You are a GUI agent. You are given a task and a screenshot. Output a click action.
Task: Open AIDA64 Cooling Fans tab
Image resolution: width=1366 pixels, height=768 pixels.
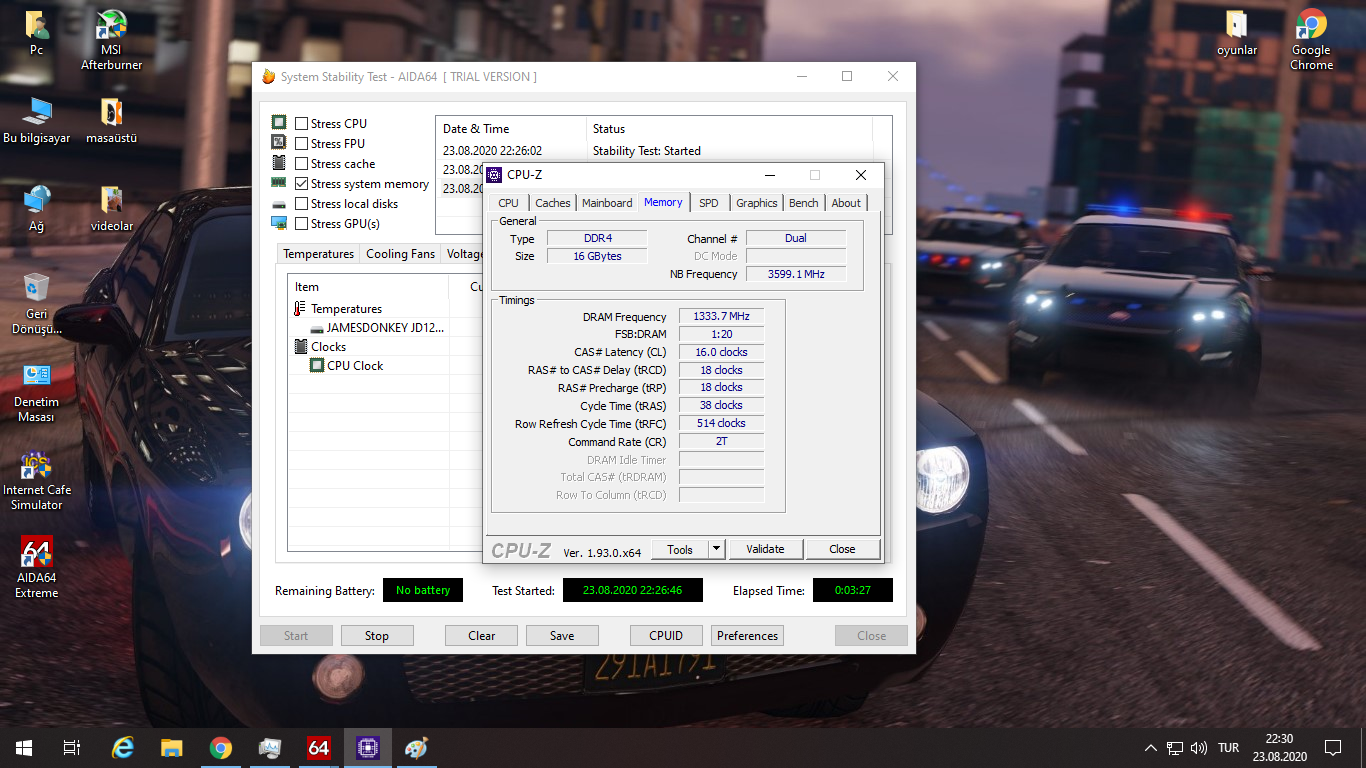pos(400,254)
